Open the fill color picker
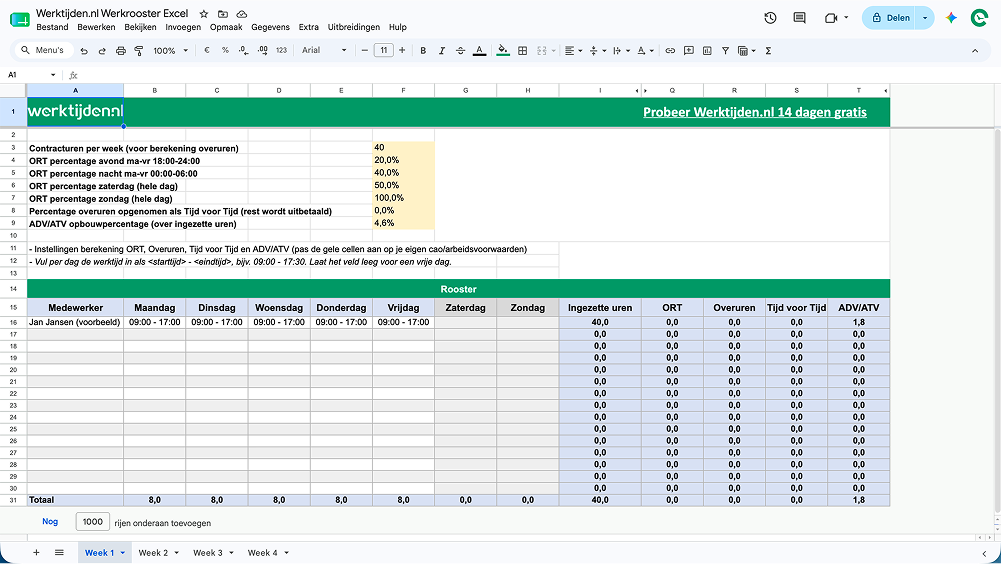Image resolution: width=1001 pixels, height=564 pixels. point(503,50)
